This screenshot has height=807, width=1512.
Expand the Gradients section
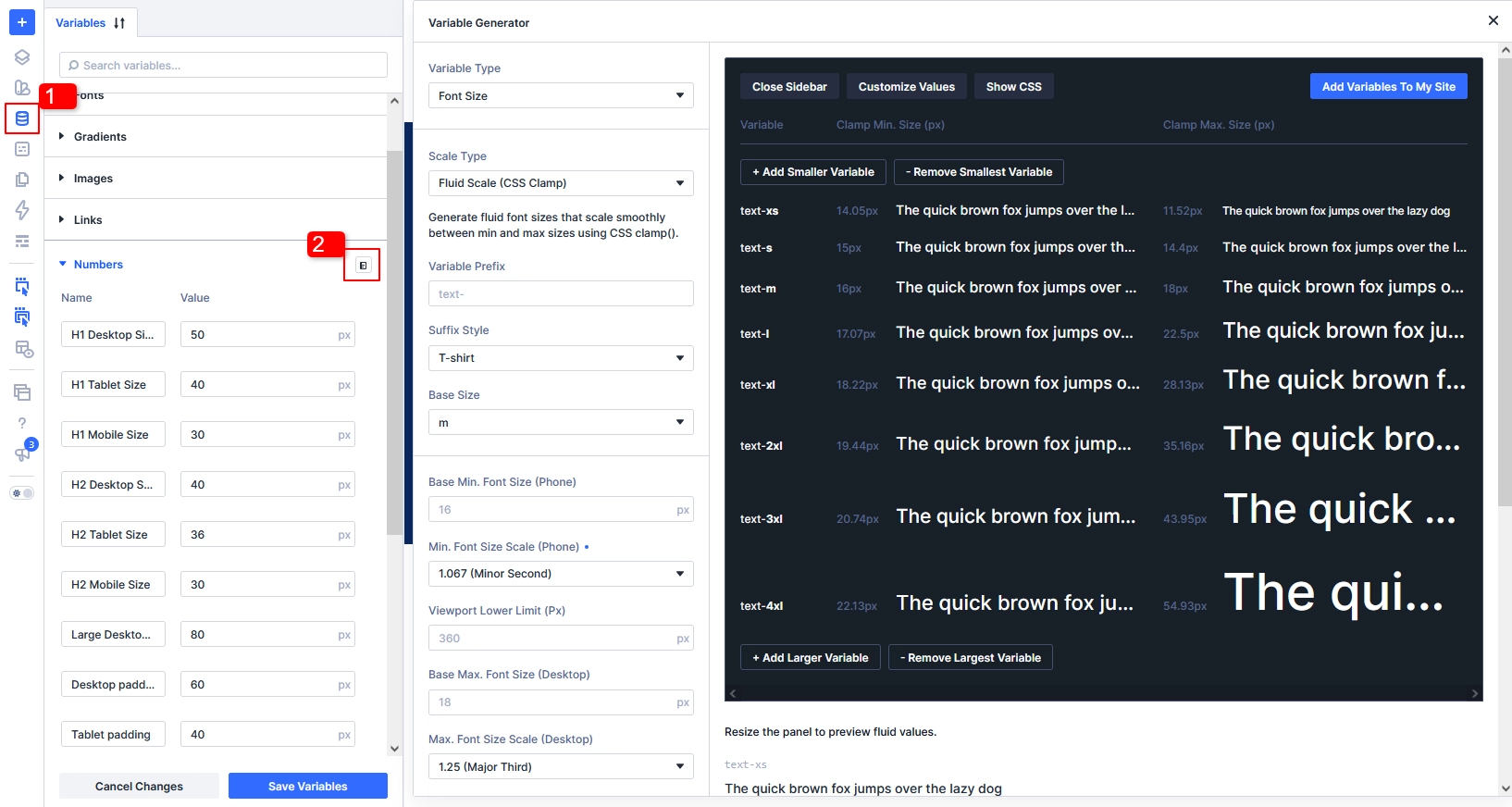[216, 136]
